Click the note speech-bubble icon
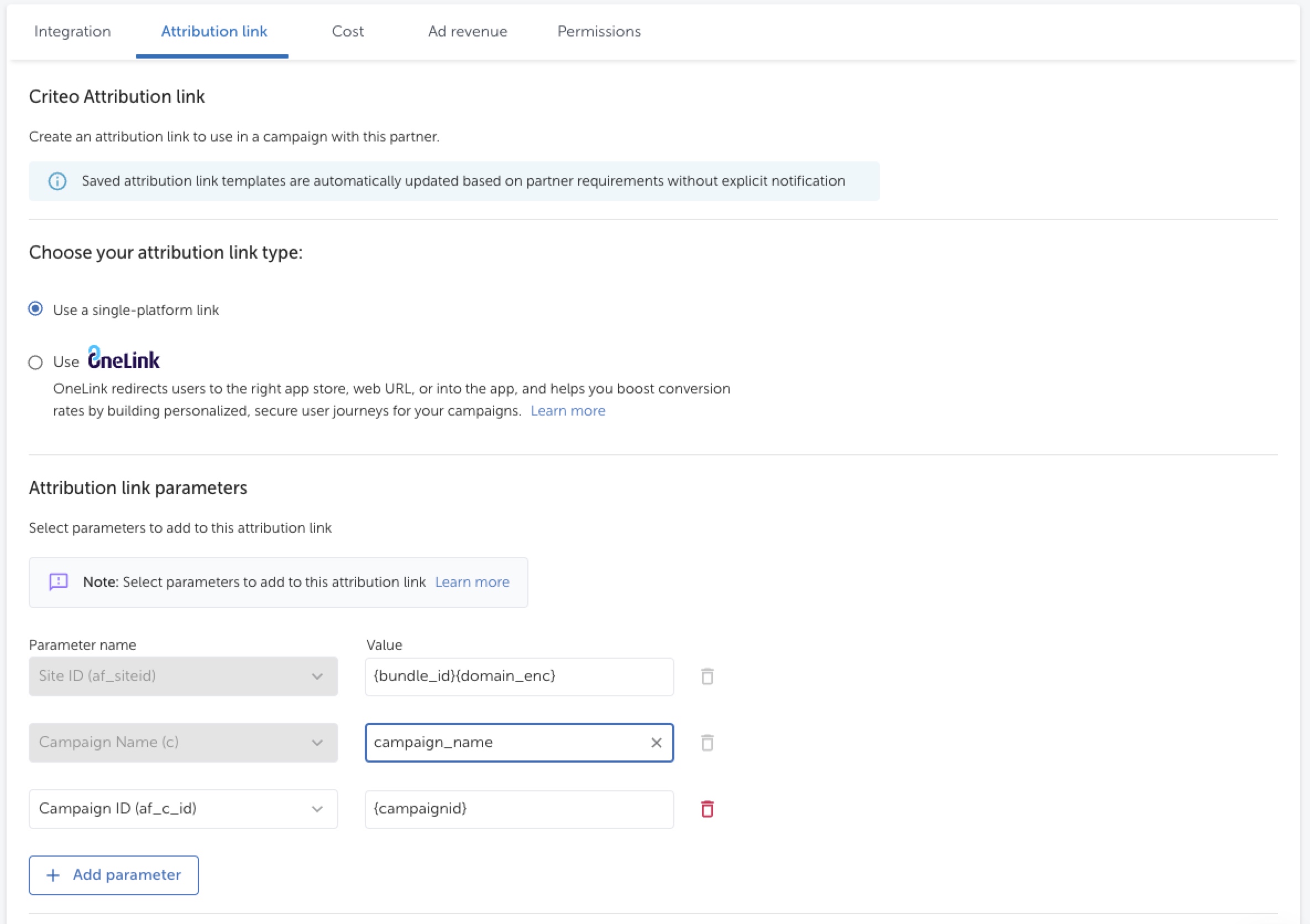Screen dimensions: 1310x924 tap(58, 582)
